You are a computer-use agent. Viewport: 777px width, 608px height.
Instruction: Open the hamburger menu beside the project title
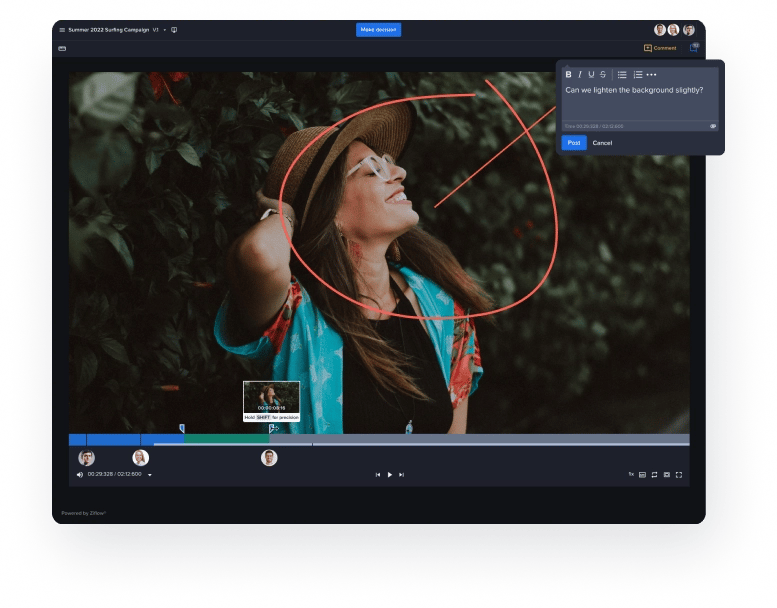(x=61, y=30)
